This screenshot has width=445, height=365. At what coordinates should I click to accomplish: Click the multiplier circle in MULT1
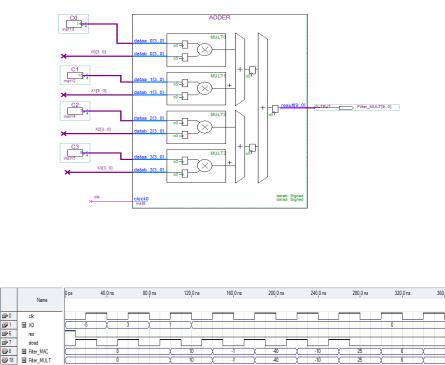coord(205,88)
